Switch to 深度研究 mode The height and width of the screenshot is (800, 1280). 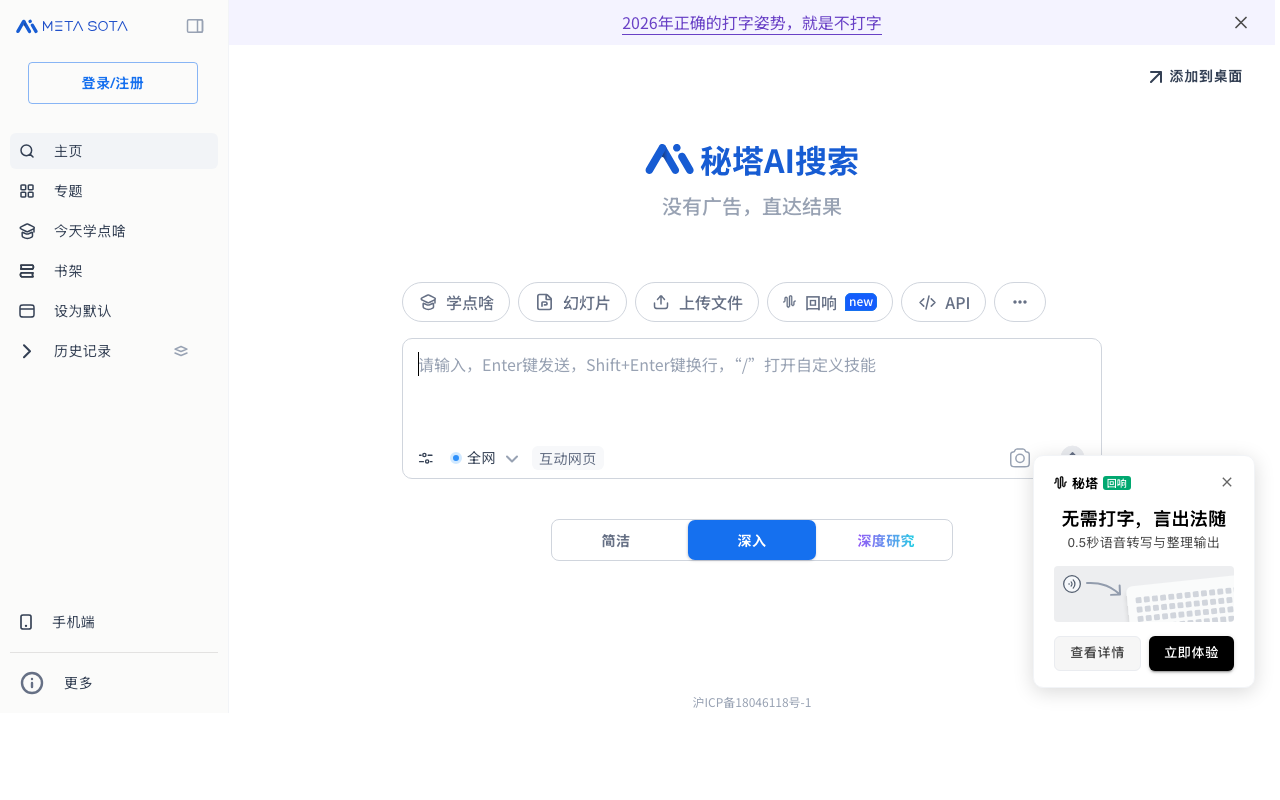click(884, 540)
